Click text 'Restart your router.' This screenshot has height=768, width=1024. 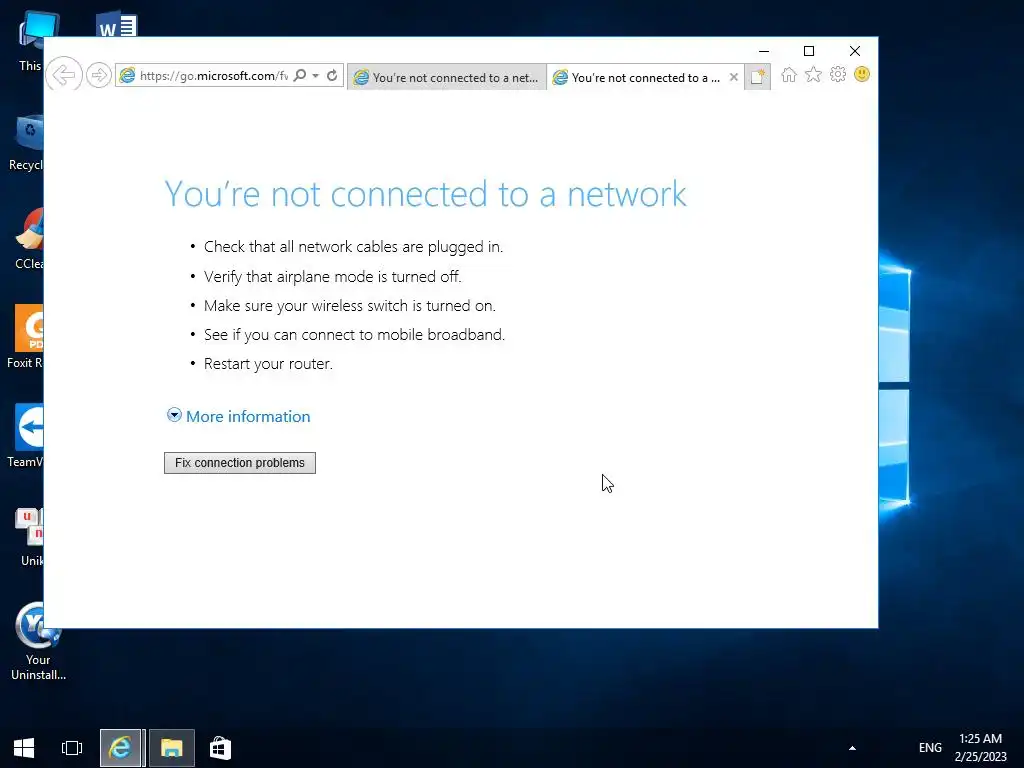click(x=268, y=364)
